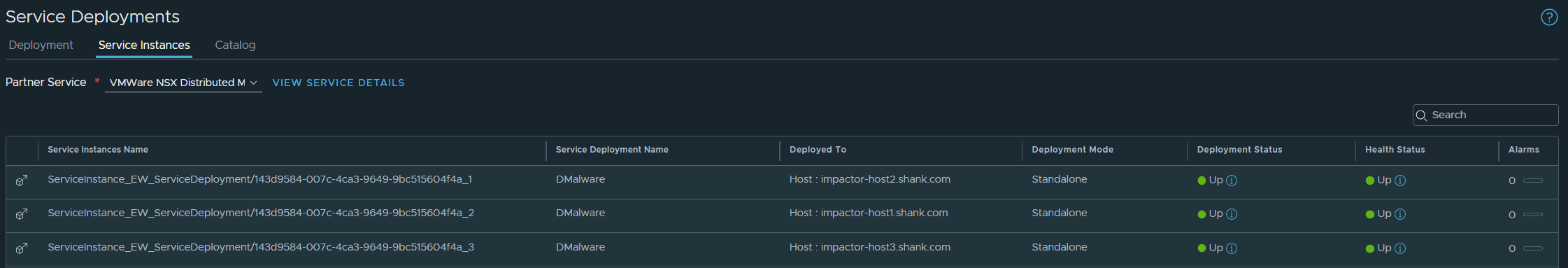Click Host : impactor-host2.shank.com cell
1568x268 pixels.
[x=870, y=179]
